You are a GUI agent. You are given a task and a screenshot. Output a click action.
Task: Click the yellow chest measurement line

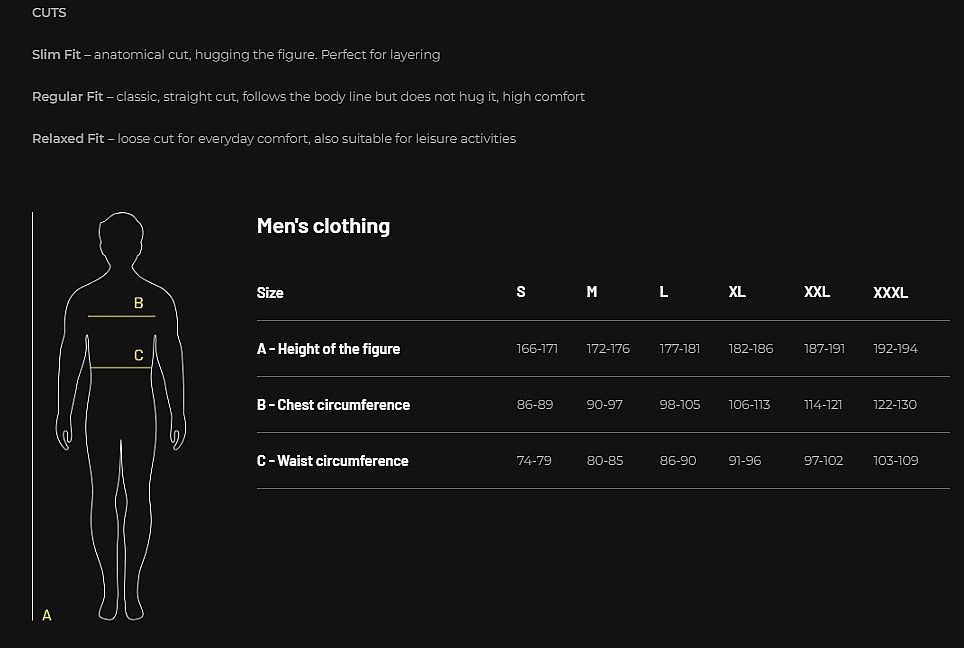121,316
